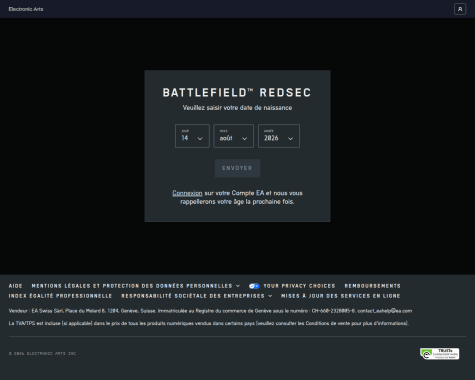This screenshot has width=475, height=380.
Task: Click the TRUSTe certification badge
Action: pos(440,354)
